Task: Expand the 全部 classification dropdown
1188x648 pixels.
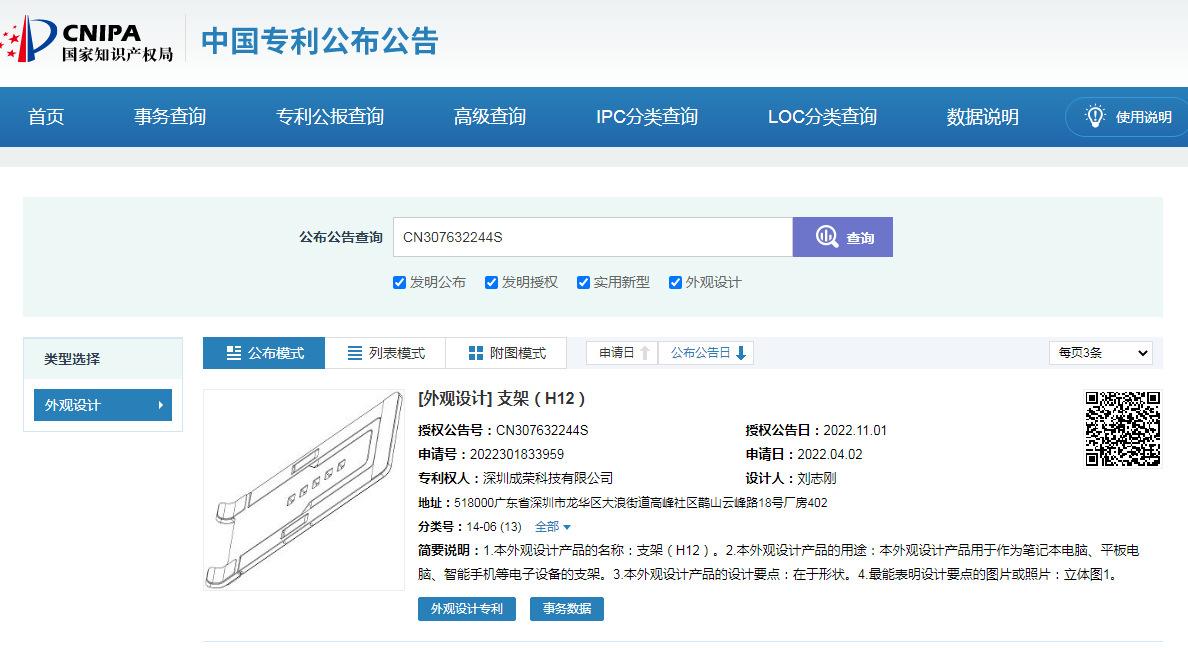Action: point(553,527)
